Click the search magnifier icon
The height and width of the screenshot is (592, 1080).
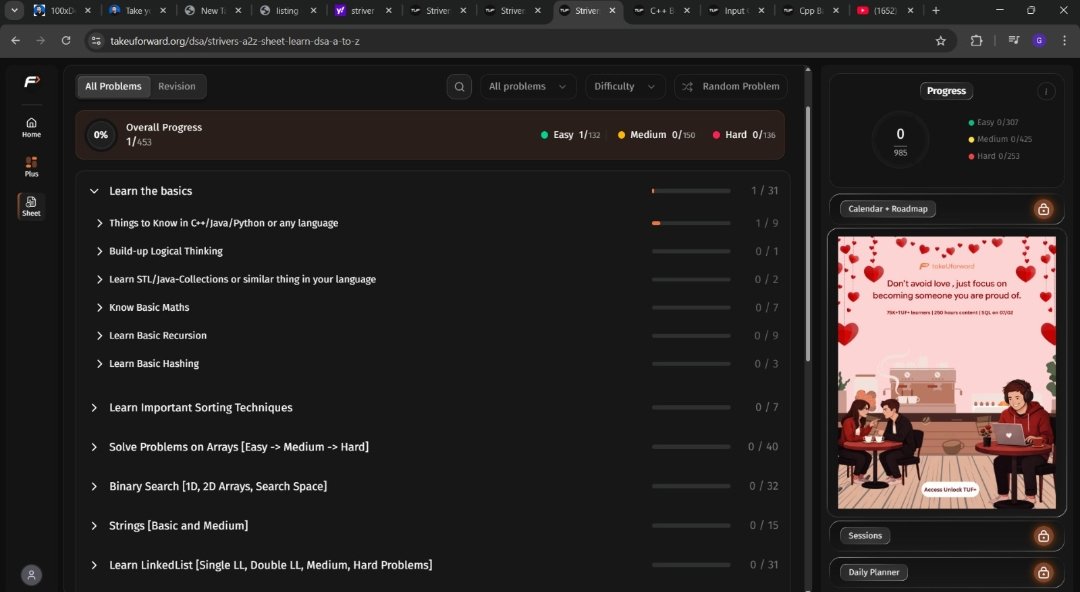coord(459,87)
